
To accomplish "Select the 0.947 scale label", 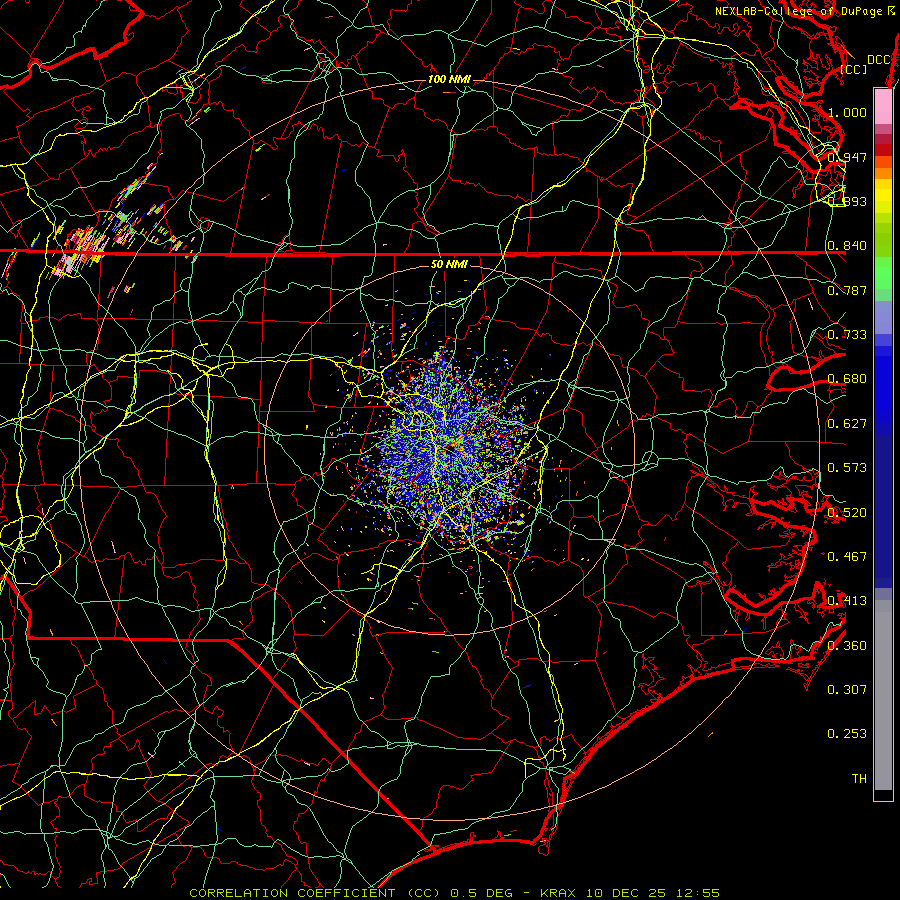I will 847,157.
